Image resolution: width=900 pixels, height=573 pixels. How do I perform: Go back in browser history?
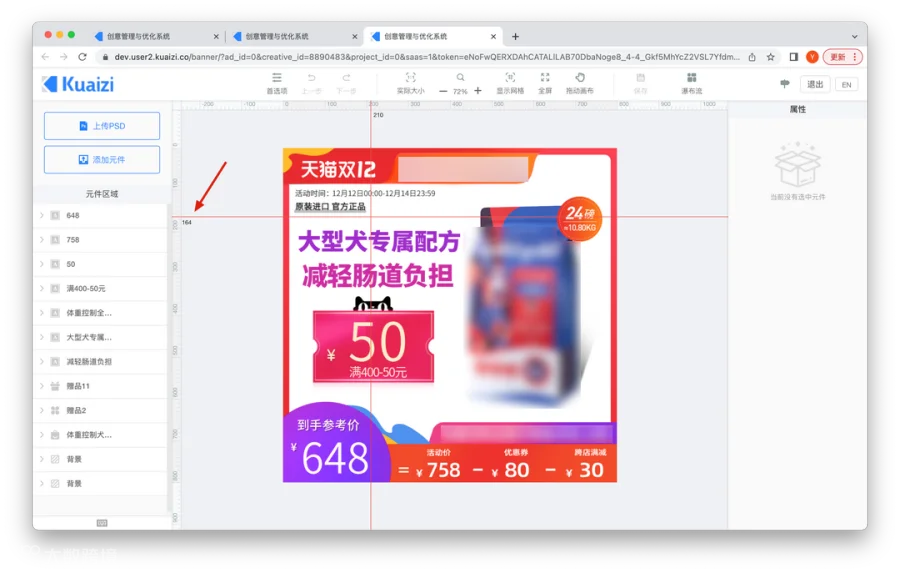click(x=45, y=57)
